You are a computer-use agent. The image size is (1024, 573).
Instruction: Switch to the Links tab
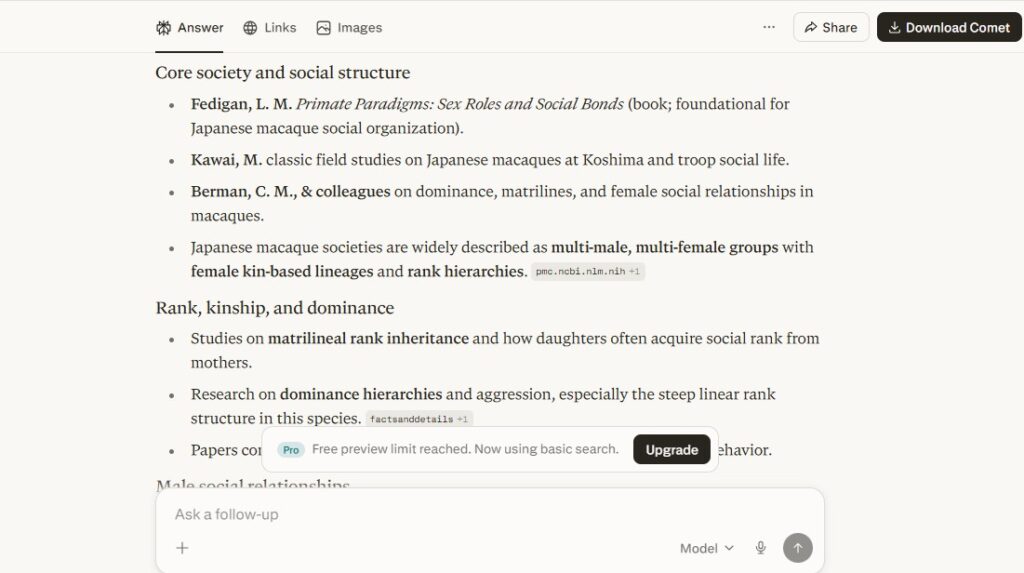tap(270, 27)
